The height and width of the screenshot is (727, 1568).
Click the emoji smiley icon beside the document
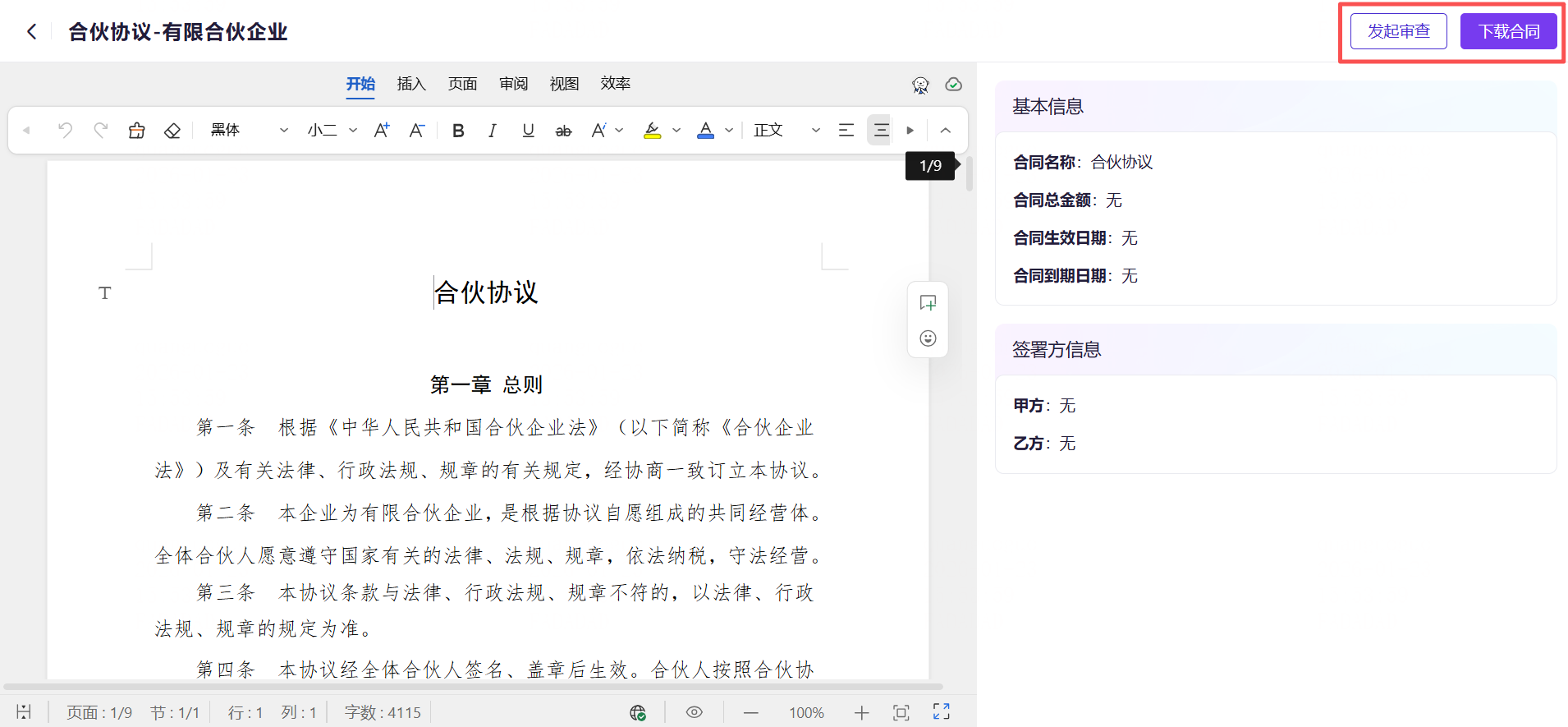coord(928,338)
